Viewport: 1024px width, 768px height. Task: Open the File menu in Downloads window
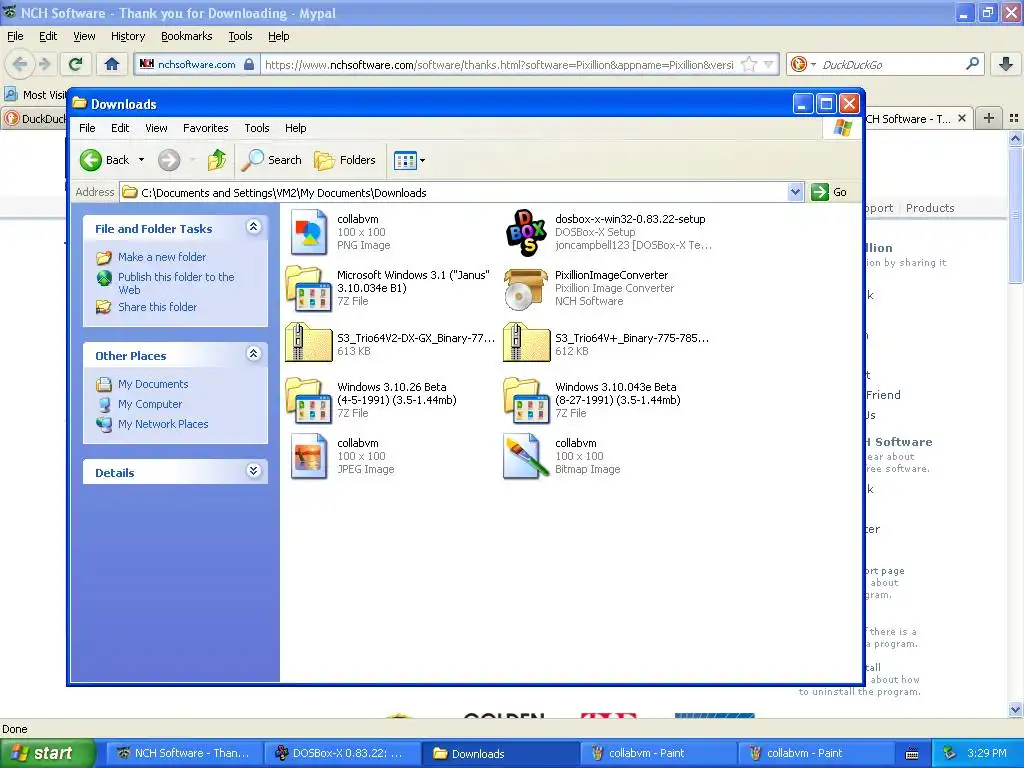[87, 128]
